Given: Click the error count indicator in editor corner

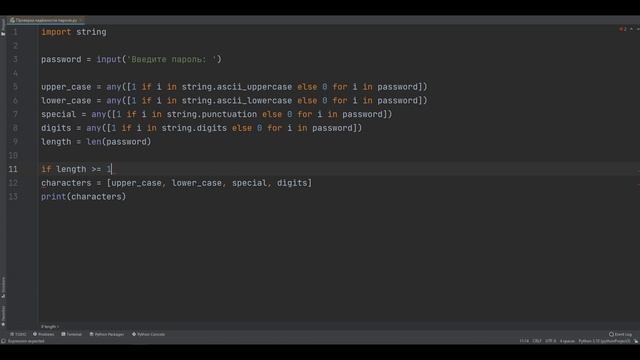Looking at the screenshot, I should click(623, 29).
